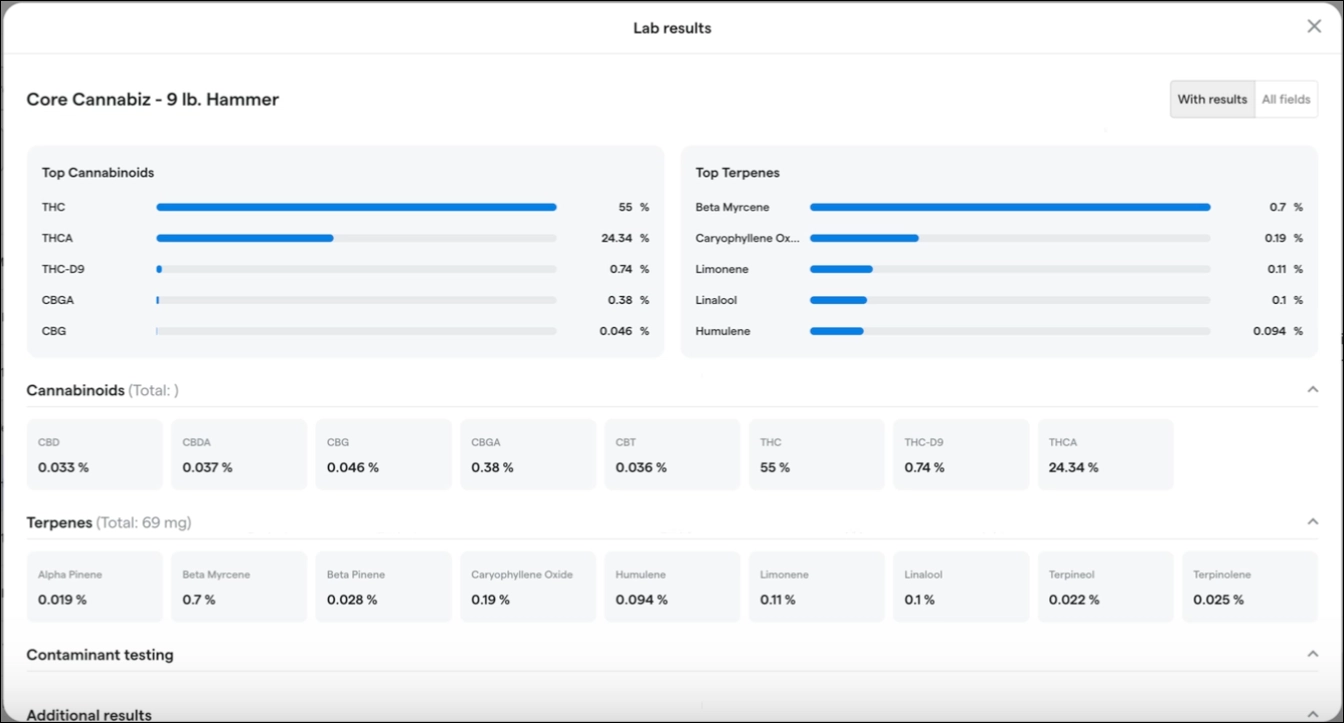1344x723 pixels.
Task: Collapse the Cannabinoids section
Action: point(1313,390)
